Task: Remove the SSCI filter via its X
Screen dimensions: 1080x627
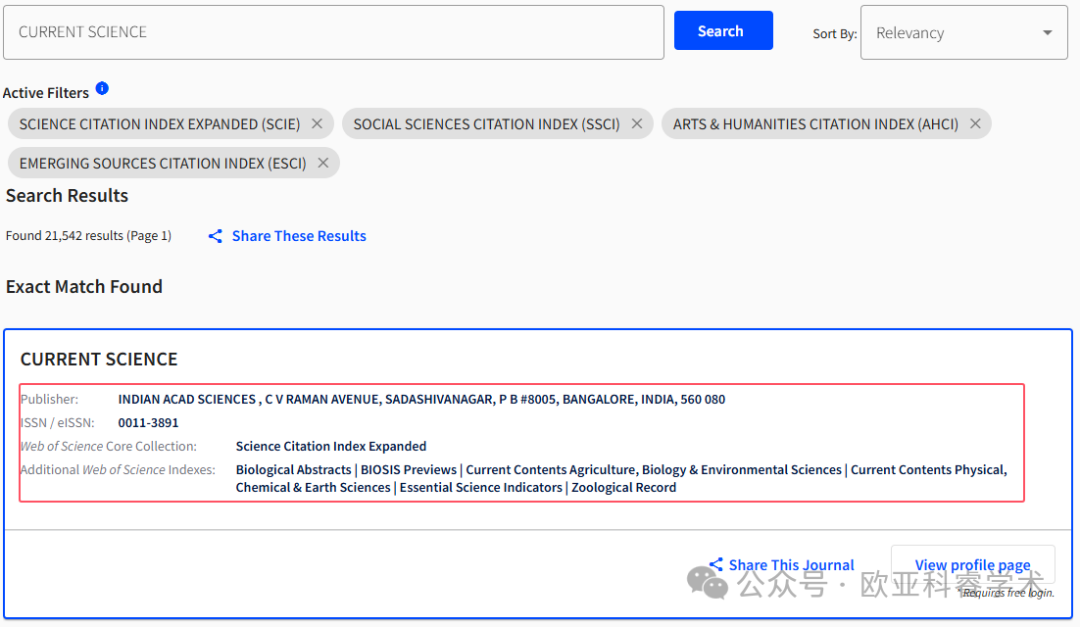Action: (x=637, y=124)
